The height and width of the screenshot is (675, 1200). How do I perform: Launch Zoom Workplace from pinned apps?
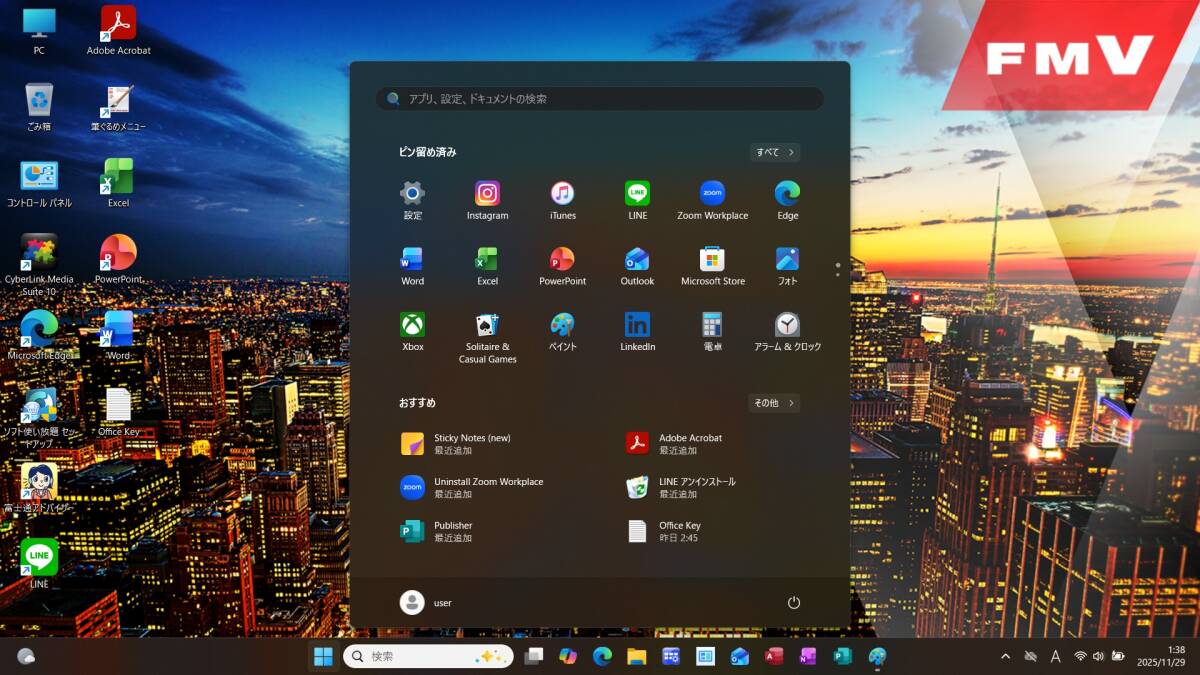712,200
